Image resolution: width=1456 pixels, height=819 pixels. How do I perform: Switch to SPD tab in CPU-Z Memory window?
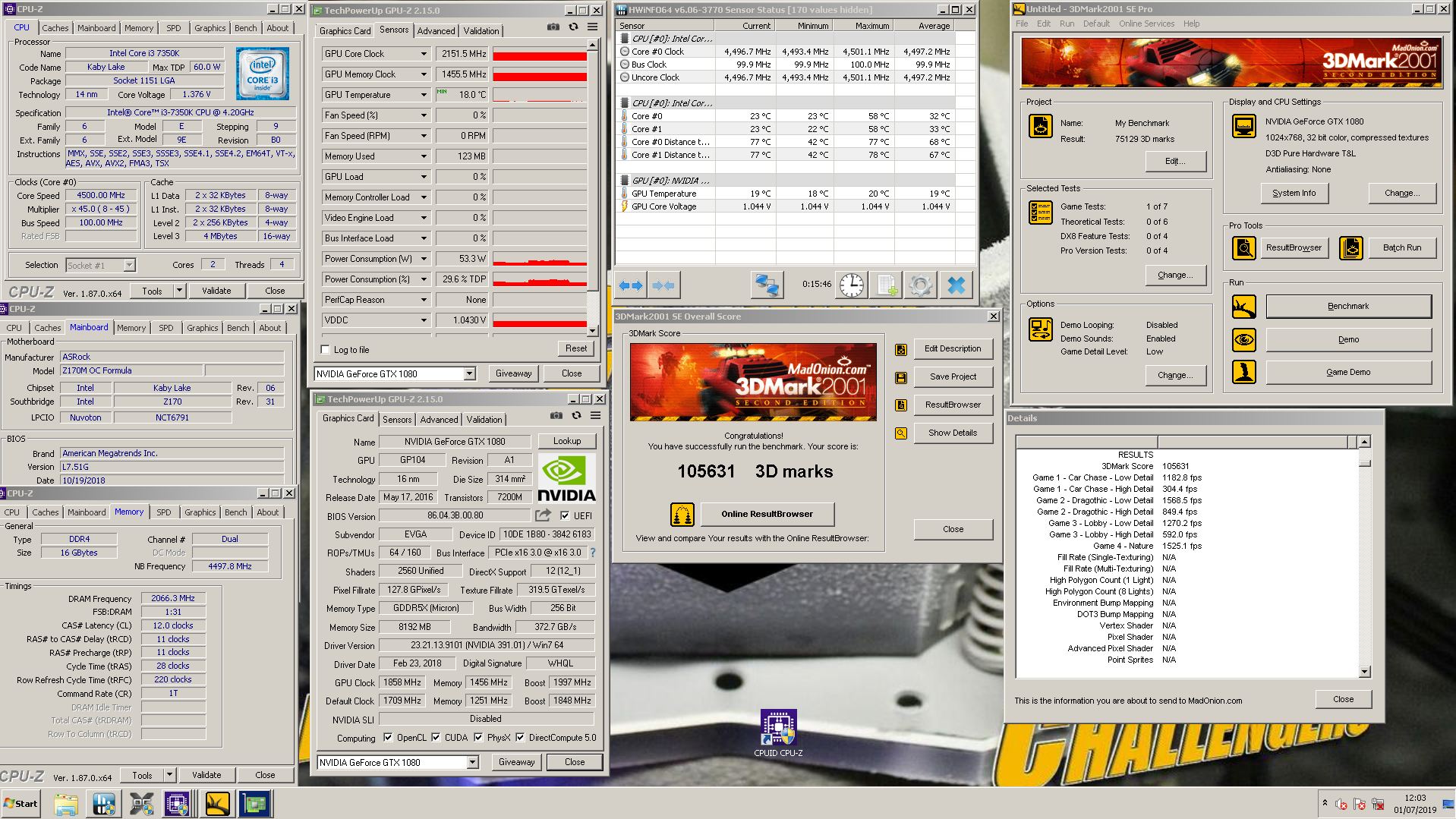[x=163, y=512]
